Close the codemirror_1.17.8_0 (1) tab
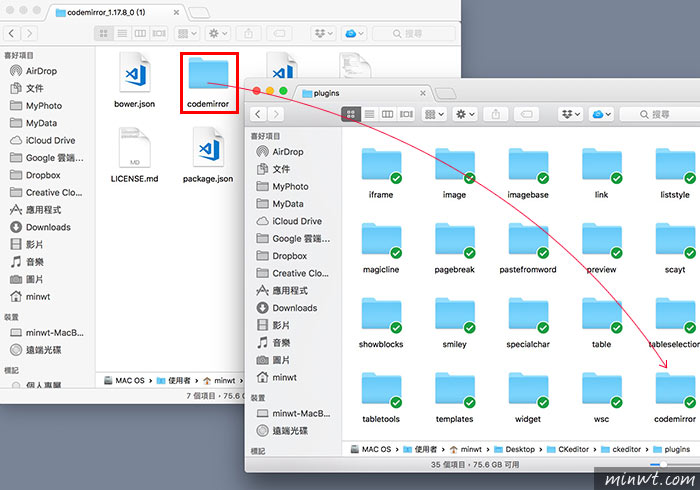 pos(176,12)
